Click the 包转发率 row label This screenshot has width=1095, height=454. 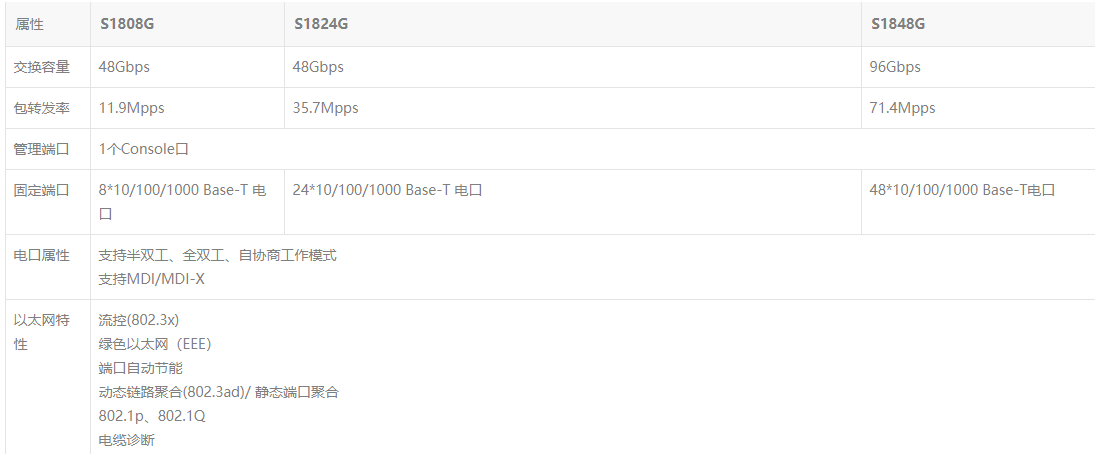pyautogui.click(x=42, y=108)
